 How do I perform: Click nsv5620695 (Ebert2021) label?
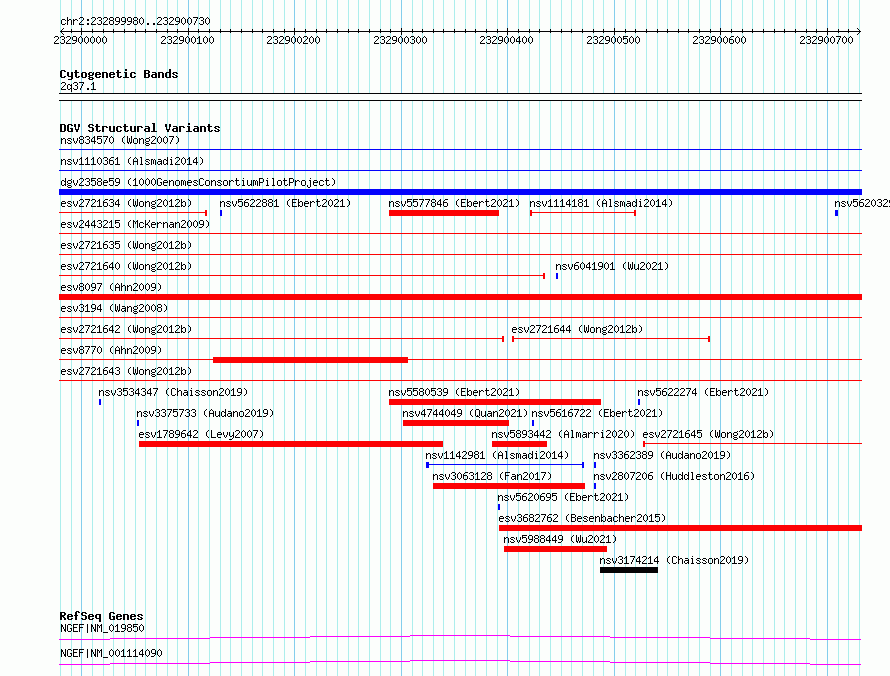pos(563,497)
